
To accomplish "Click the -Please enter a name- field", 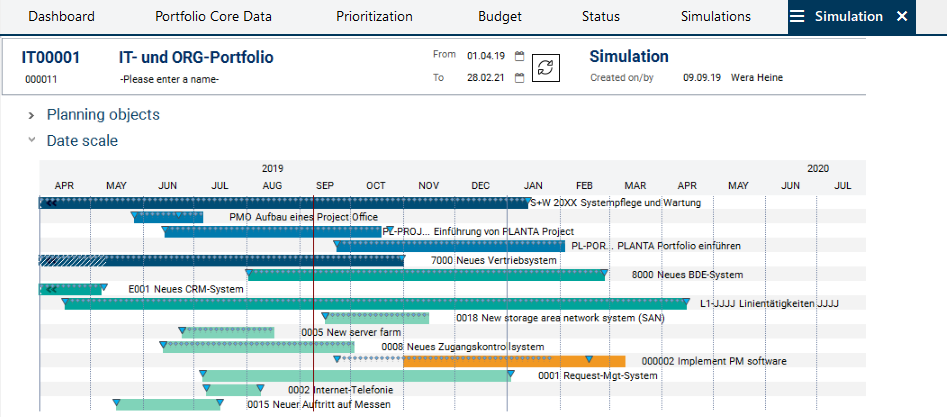I will pos(169,79).
